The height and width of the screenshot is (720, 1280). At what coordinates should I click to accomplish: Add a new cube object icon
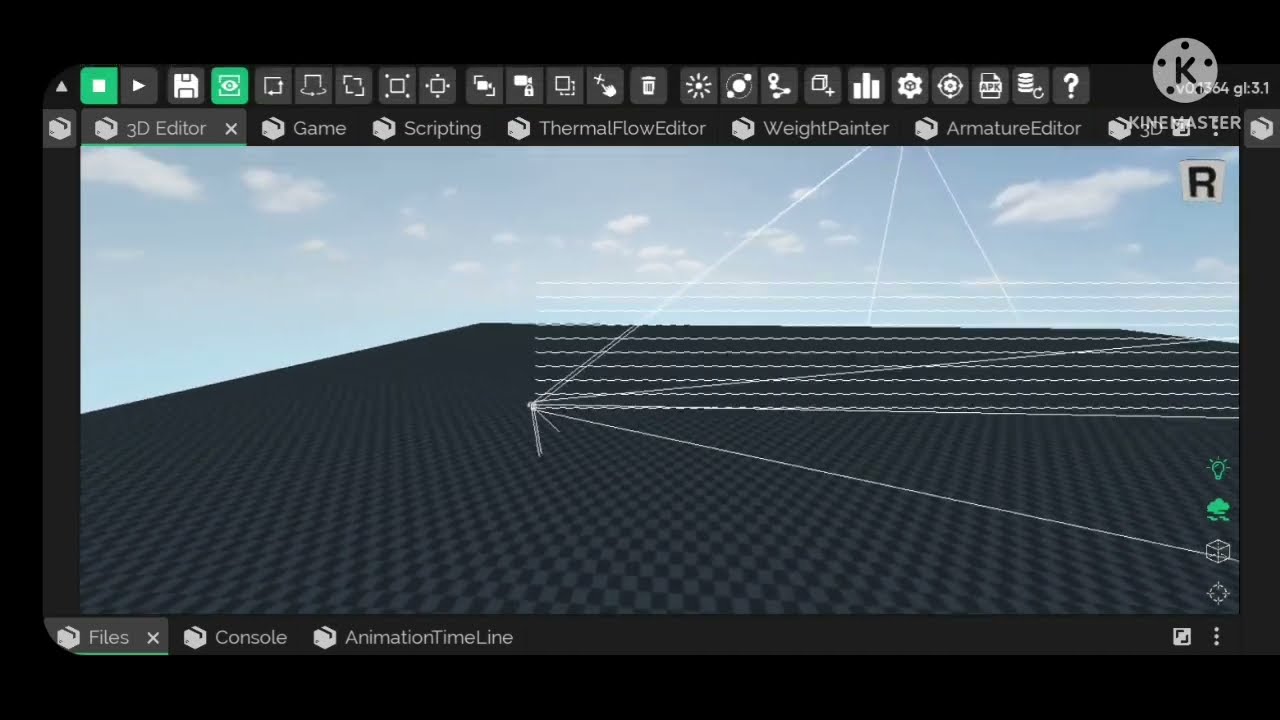(x=822, y=86)
